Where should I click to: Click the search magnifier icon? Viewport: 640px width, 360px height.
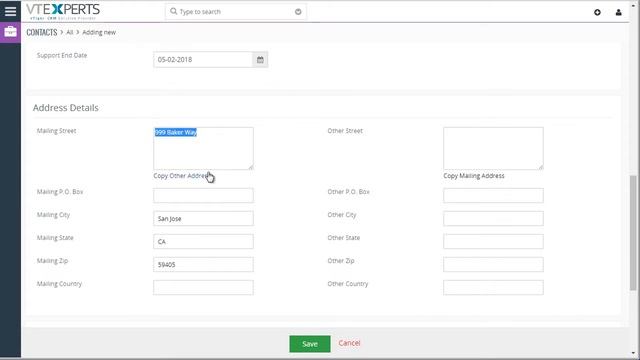click(x=173, y=11)
